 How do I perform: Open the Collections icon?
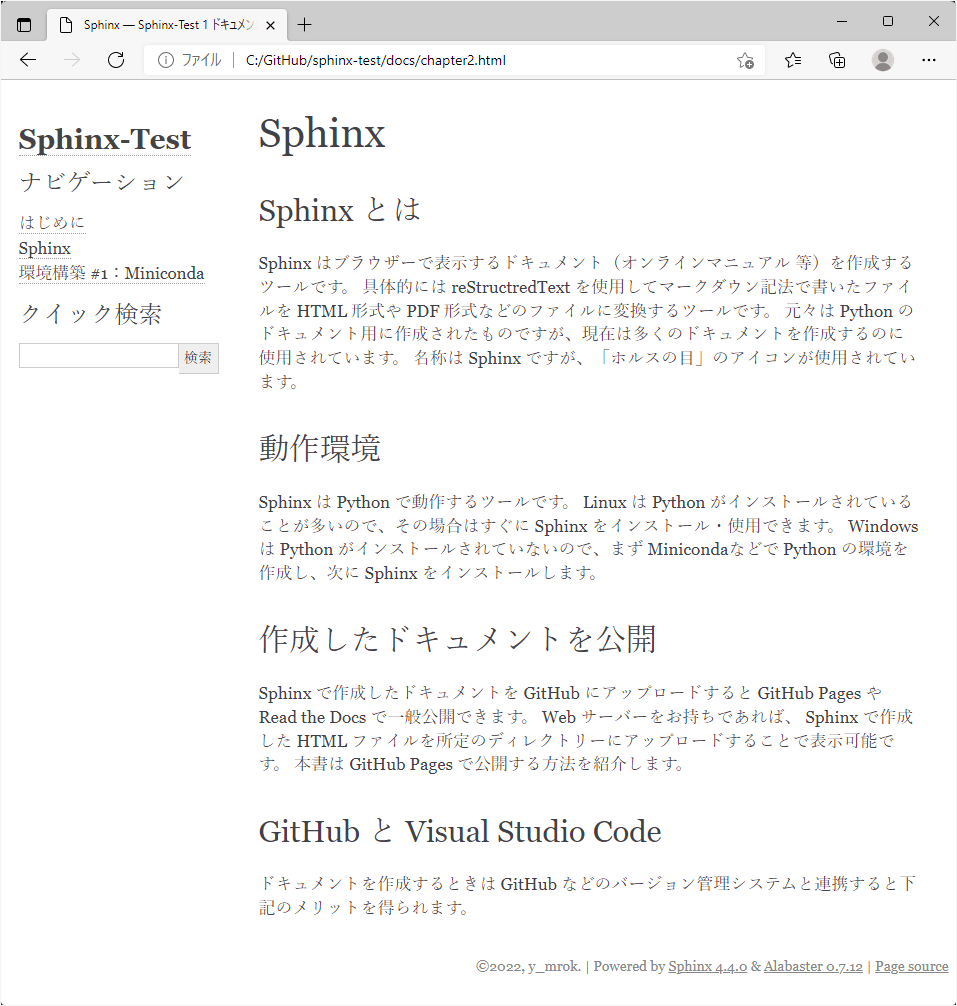tap(837, 60)
